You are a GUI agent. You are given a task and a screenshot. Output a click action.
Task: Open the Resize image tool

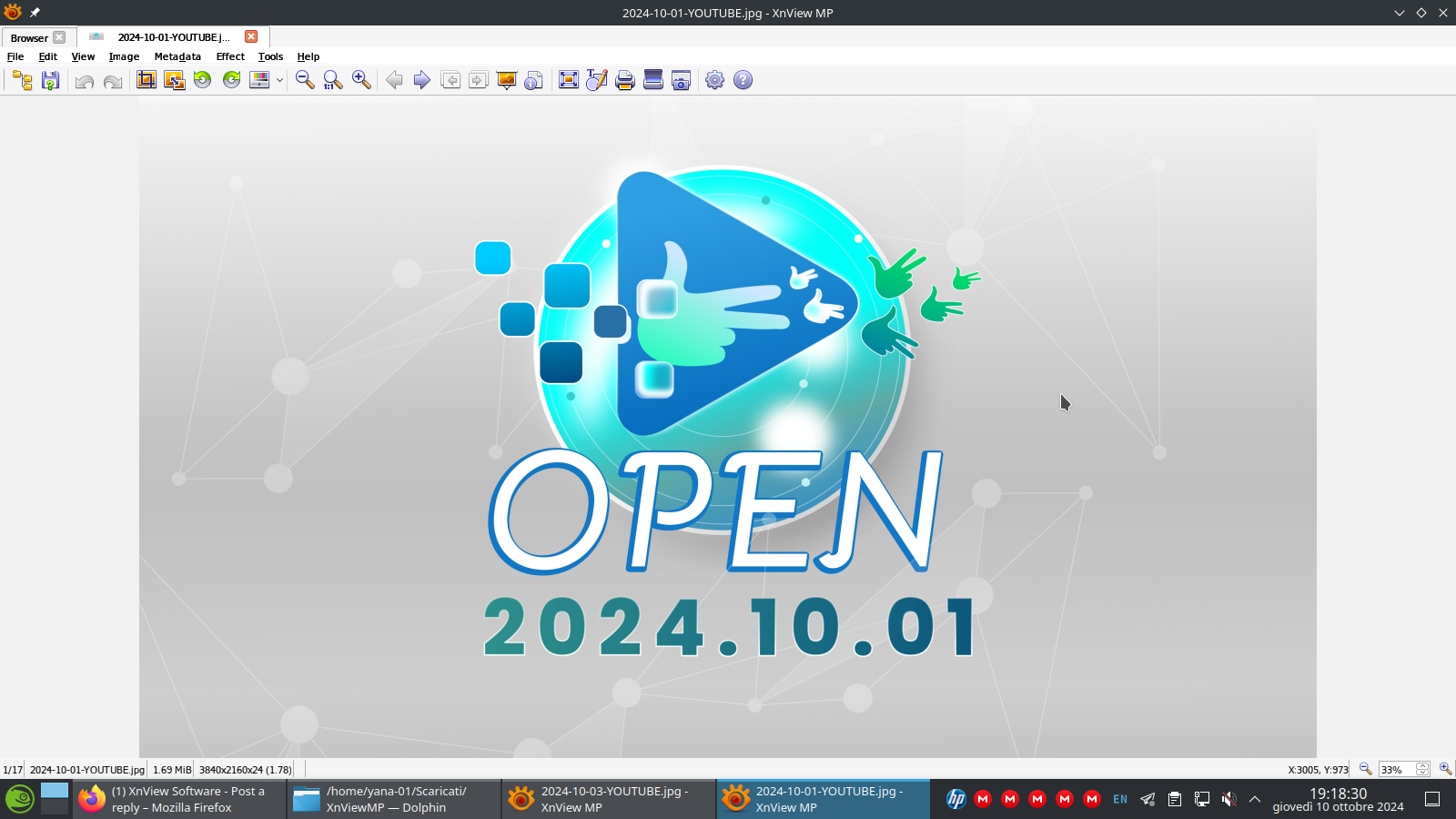coord(174,80)
